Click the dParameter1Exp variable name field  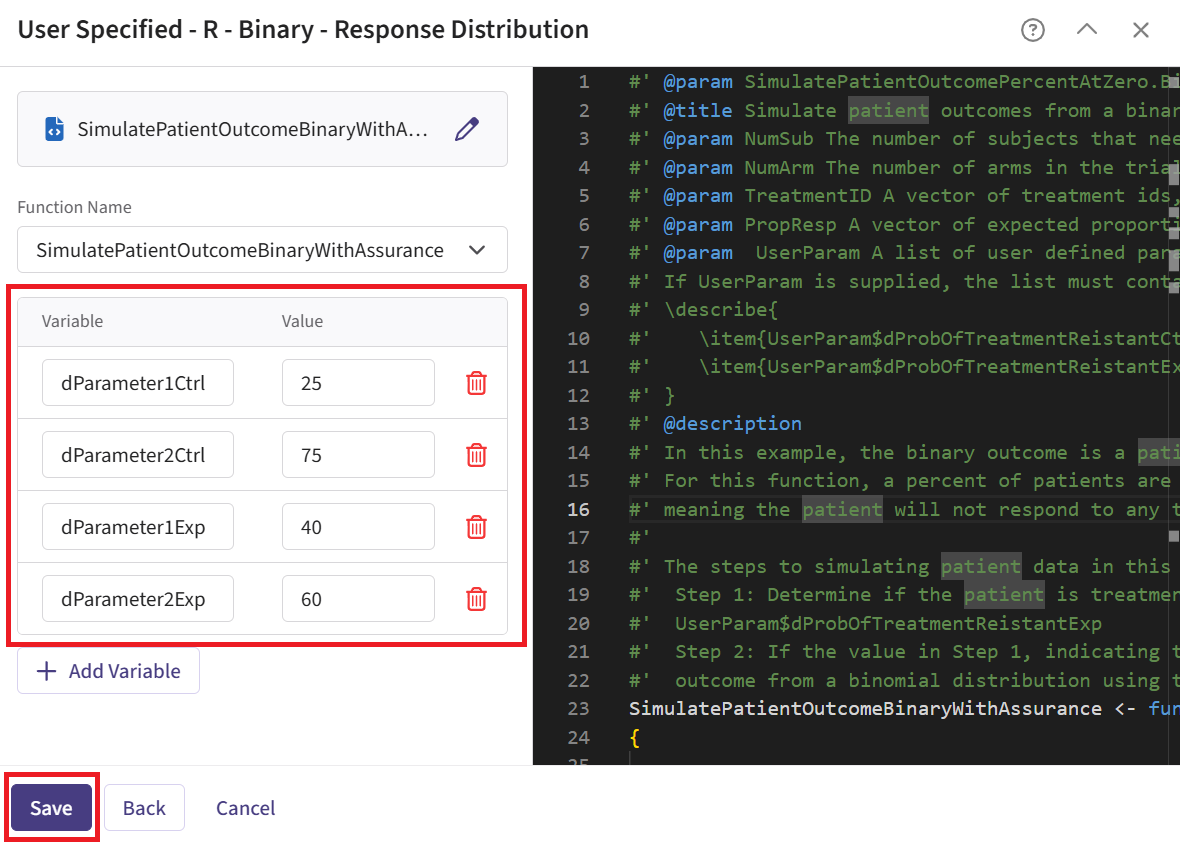[138, 527]
